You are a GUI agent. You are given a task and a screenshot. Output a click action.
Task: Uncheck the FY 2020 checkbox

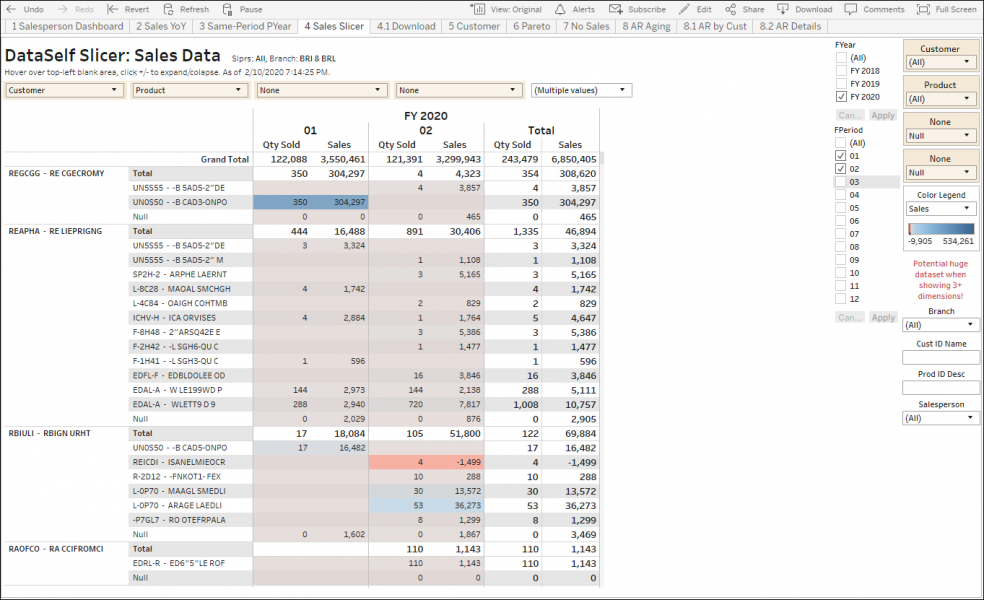point(841,97)
